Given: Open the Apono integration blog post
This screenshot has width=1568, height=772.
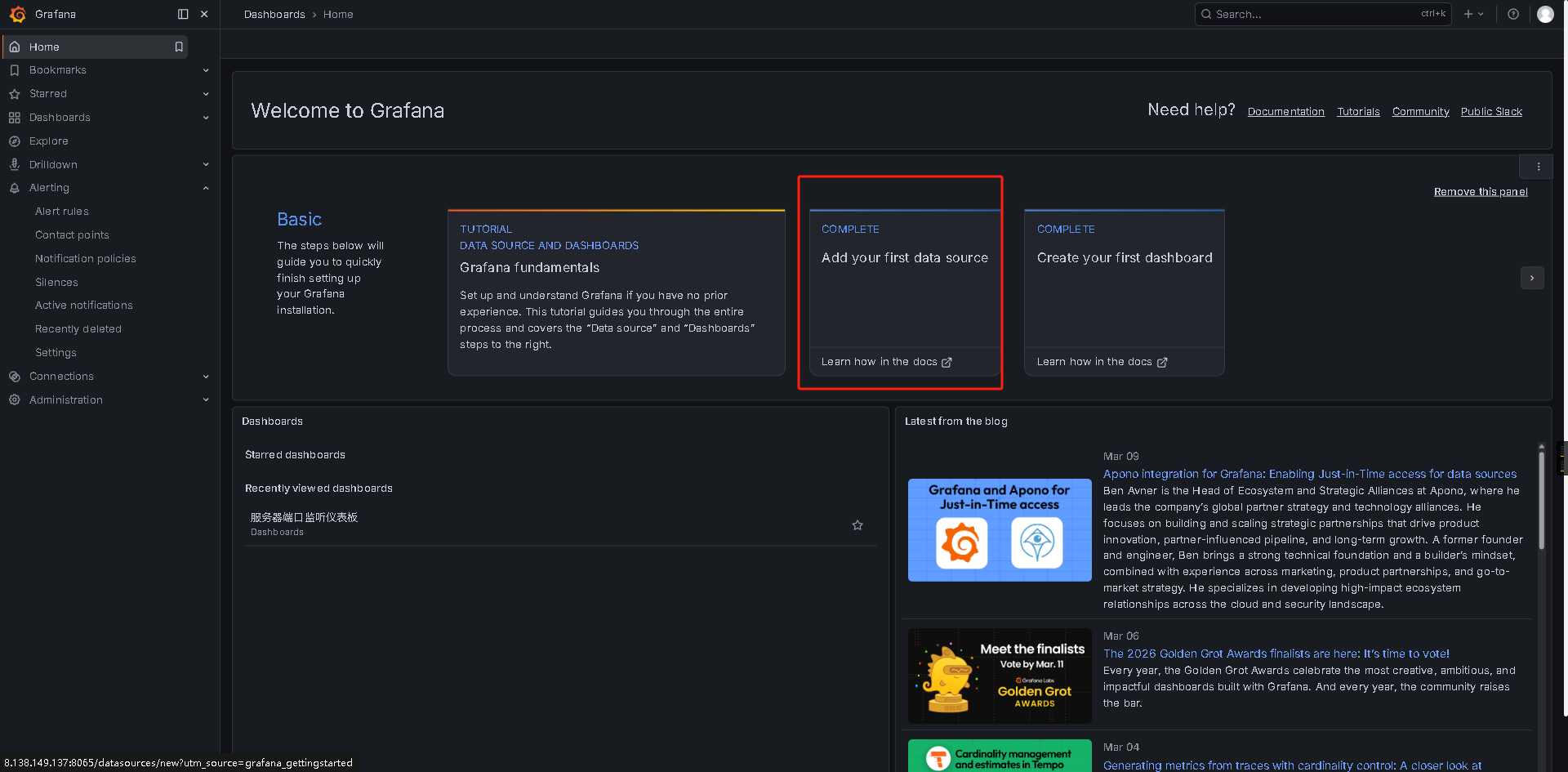Looking at the screenshot, I should coord(1310,474).
